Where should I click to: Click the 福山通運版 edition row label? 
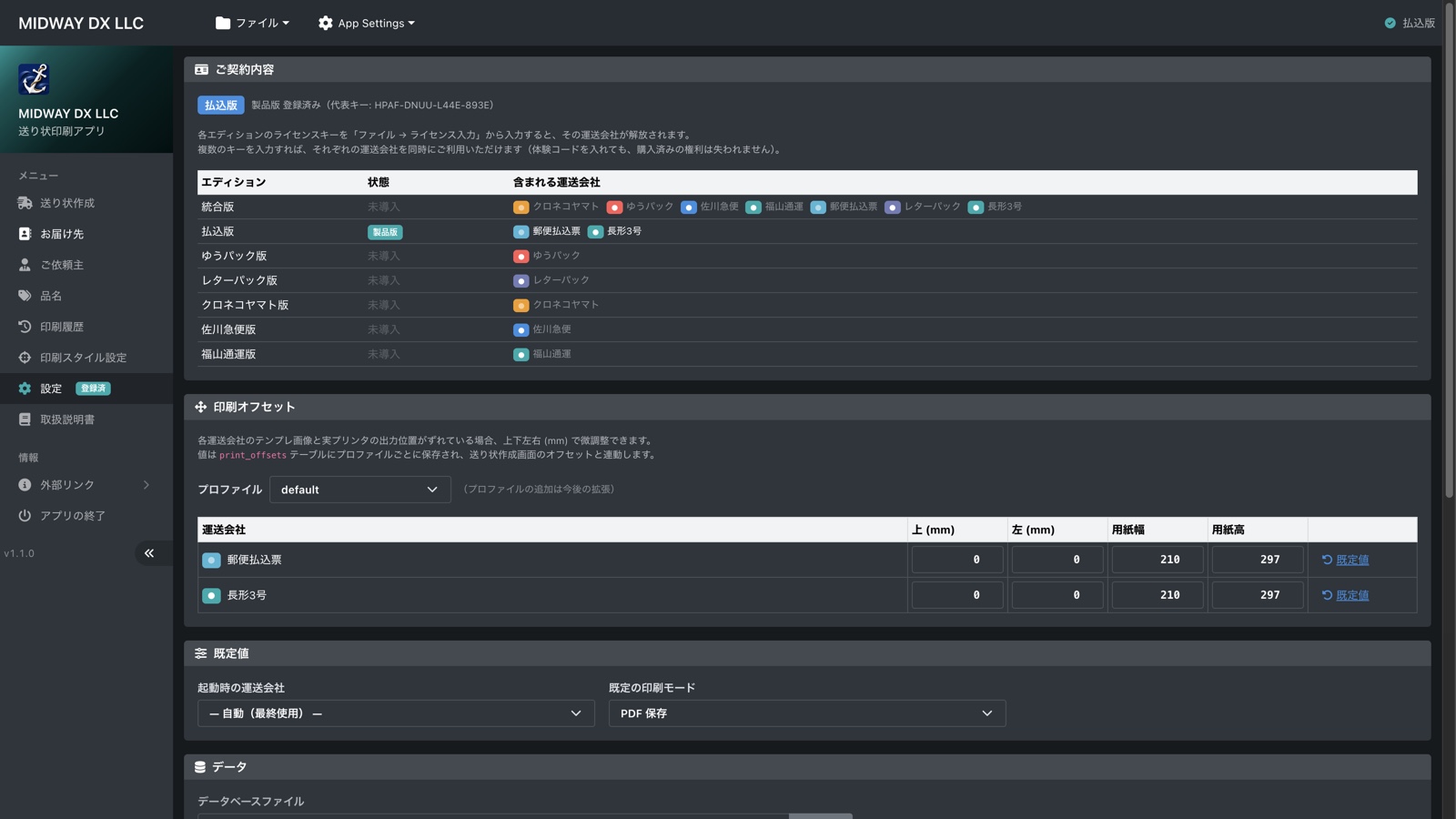(228, 354)
